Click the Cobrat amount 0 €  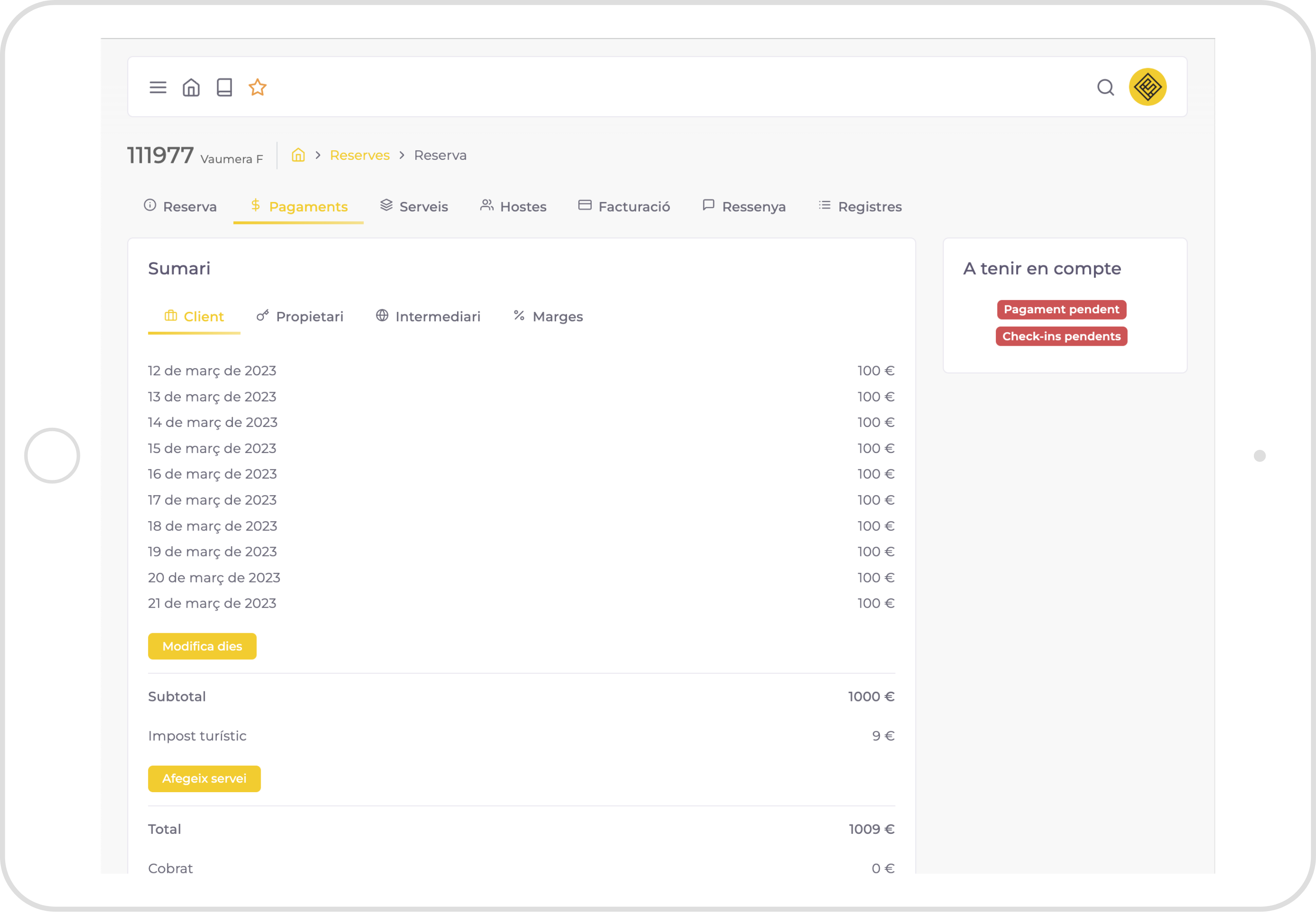coord(883,869)
